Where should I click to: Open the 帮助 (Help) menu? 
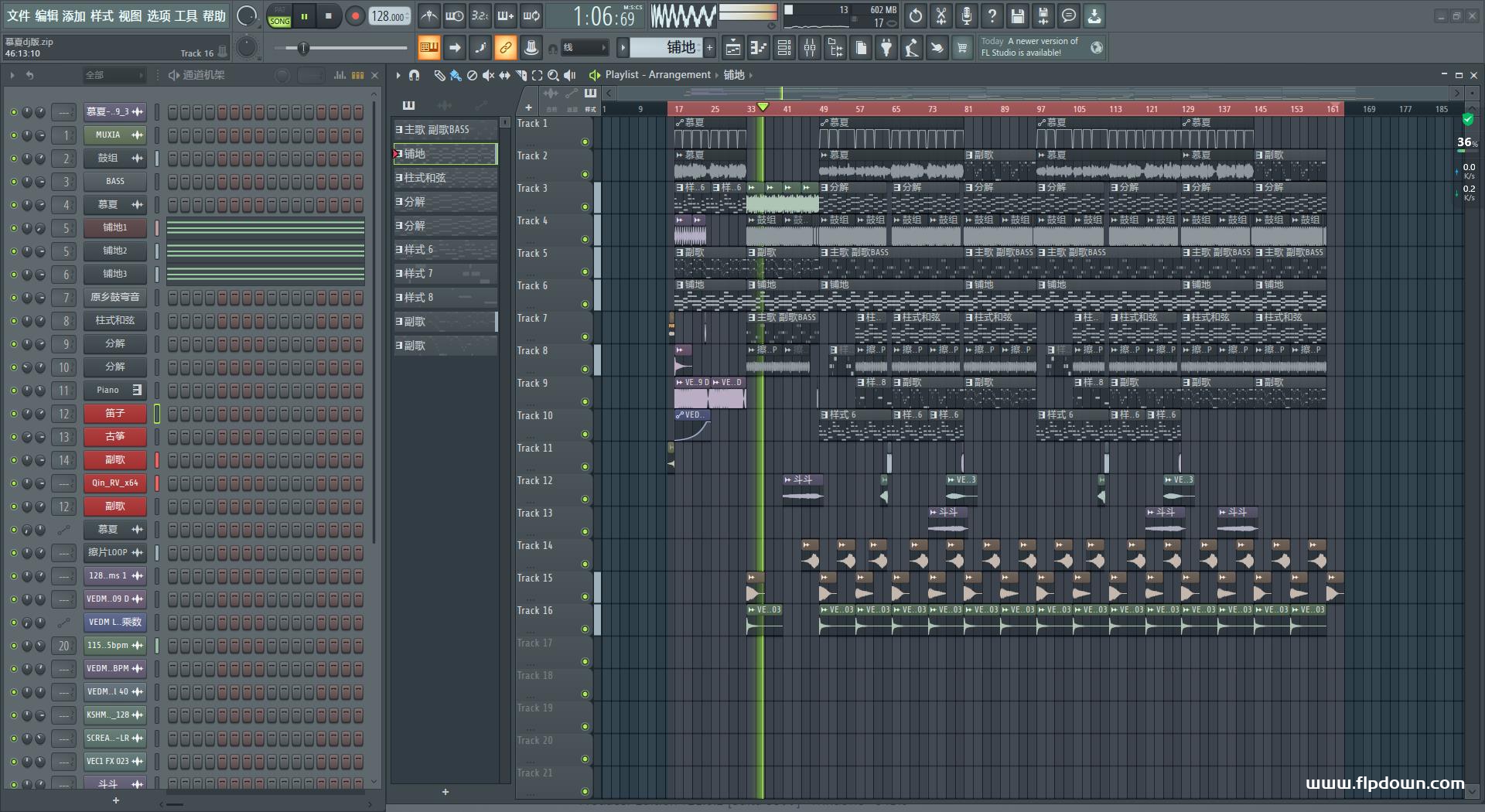pos(214,15)
